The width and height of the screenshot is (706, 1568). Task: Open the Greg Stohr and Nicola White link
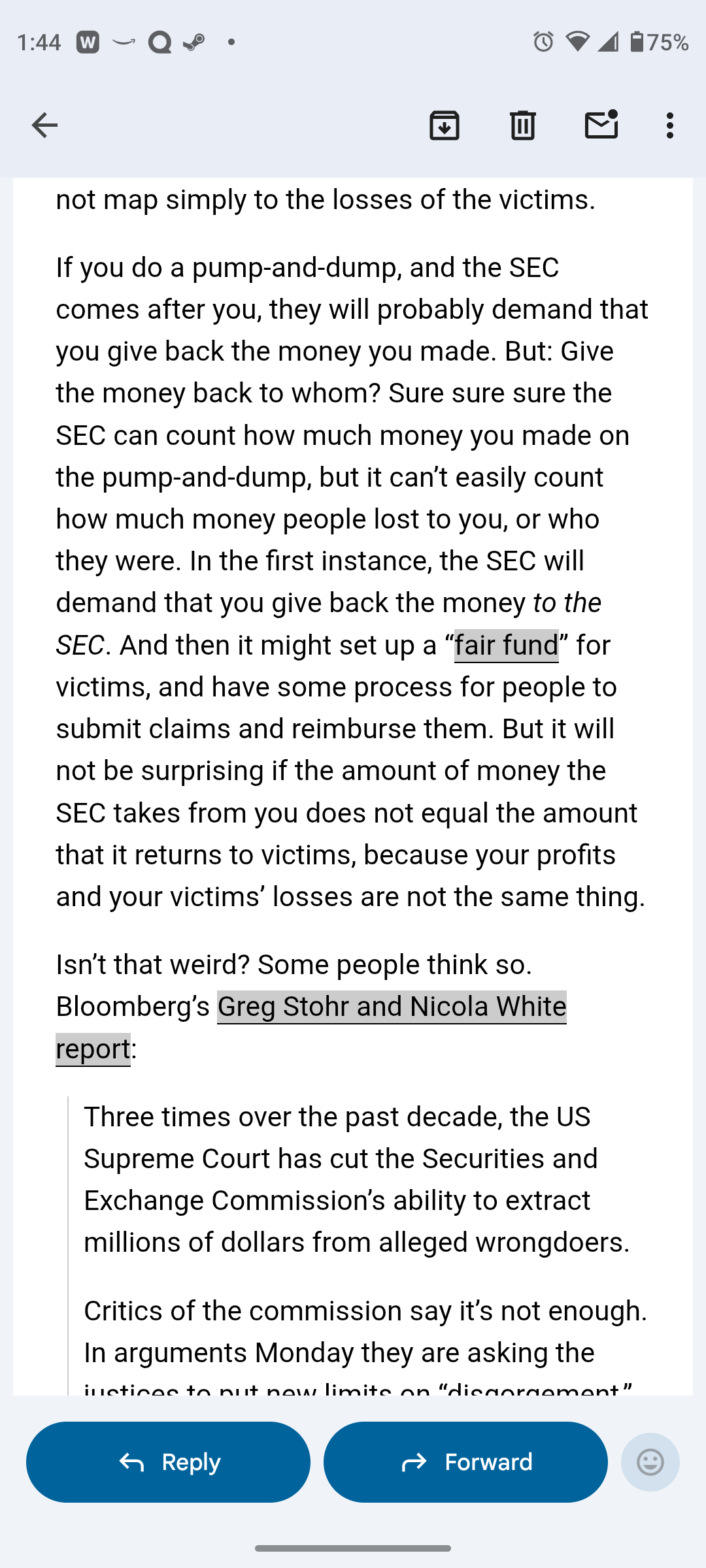[392, 1007]
